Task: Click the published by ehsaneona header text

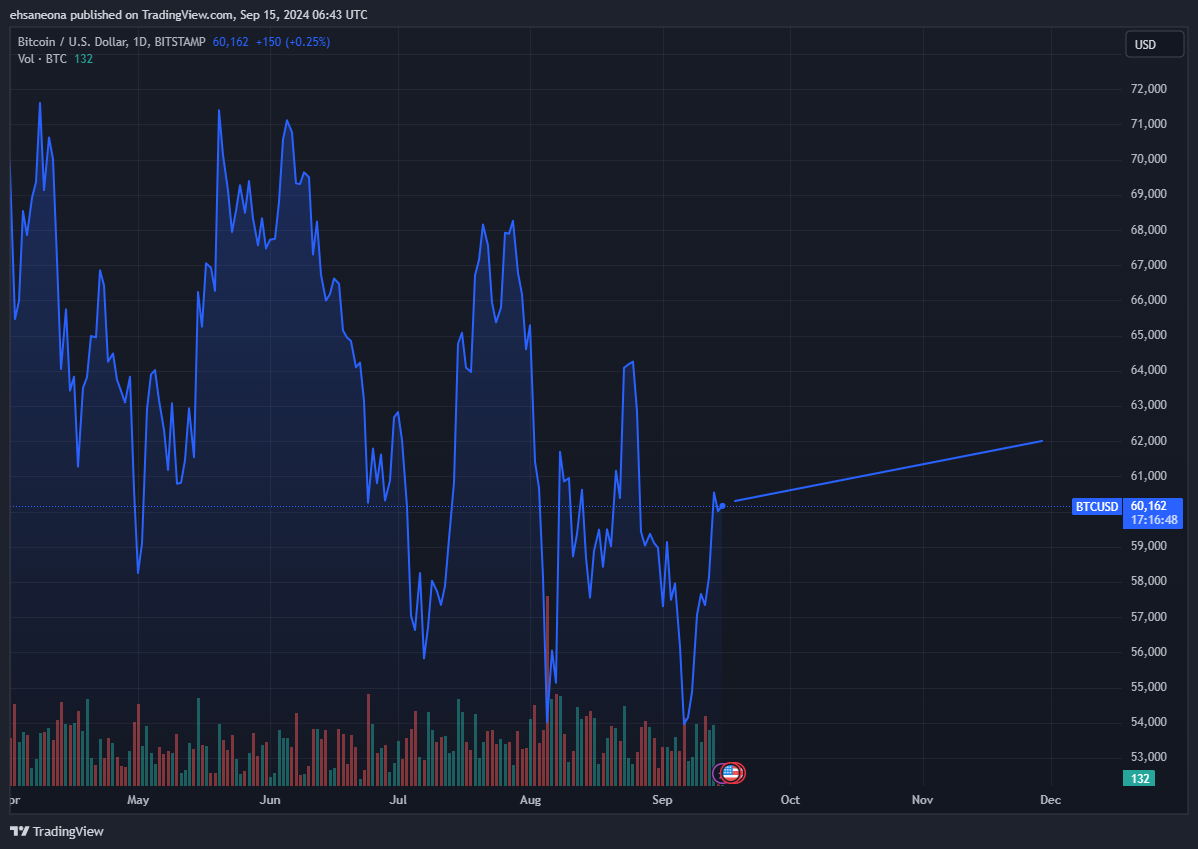Action: point(189,15)
